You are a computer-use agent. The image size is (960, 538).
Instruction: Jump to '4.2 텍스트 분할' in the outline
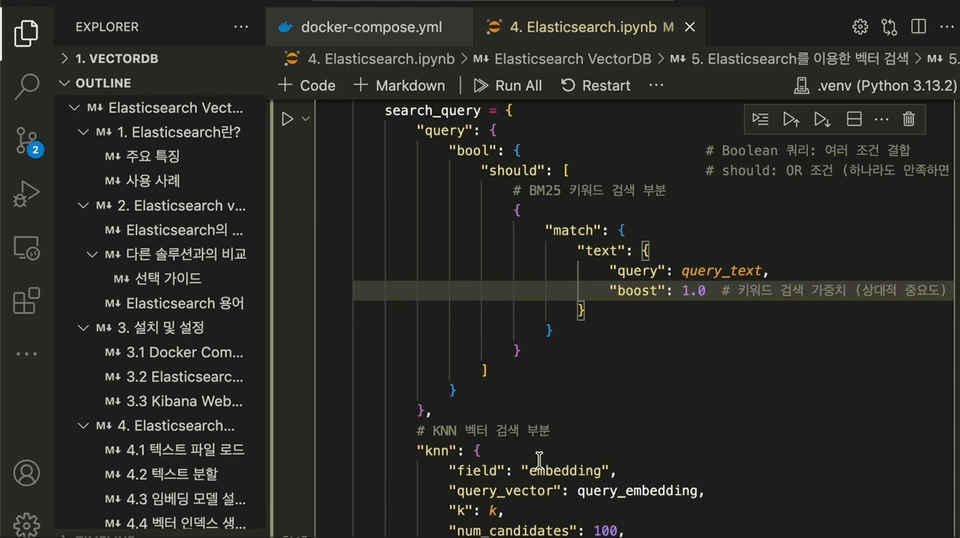tap(171, 474)
